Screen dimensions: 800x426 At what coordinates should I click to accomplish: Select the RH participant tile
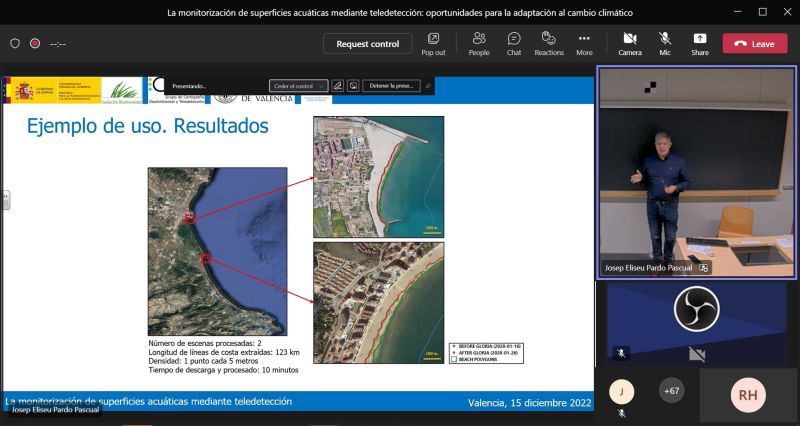(748, 395)
